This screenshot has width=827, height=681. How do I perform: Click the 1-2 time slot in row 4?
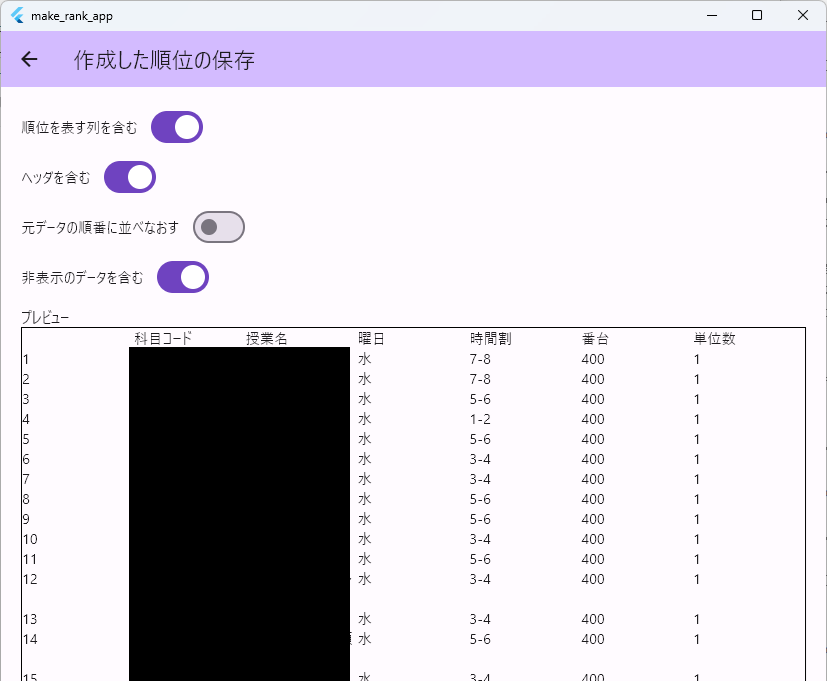pos(480,419)
